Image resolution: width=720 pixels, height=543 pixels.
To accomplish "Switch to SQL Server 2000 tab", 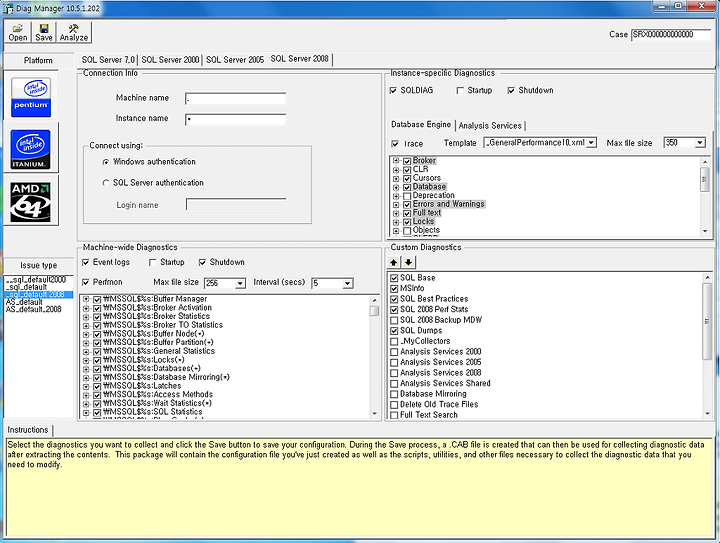I will click(170, 60).
